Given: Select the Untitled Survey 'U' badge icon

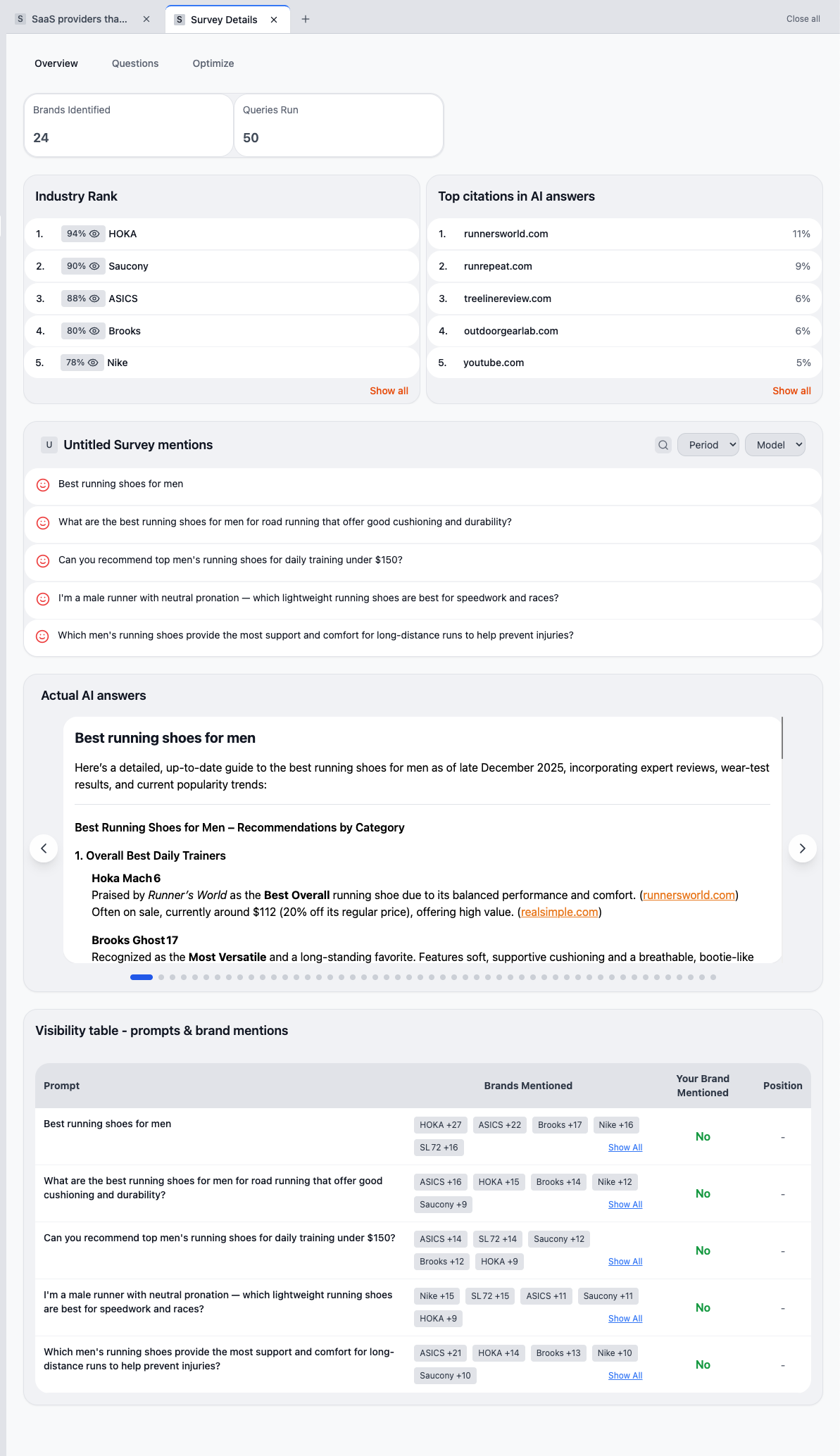Looking at the screenshot, I should [x=49, y=444].
